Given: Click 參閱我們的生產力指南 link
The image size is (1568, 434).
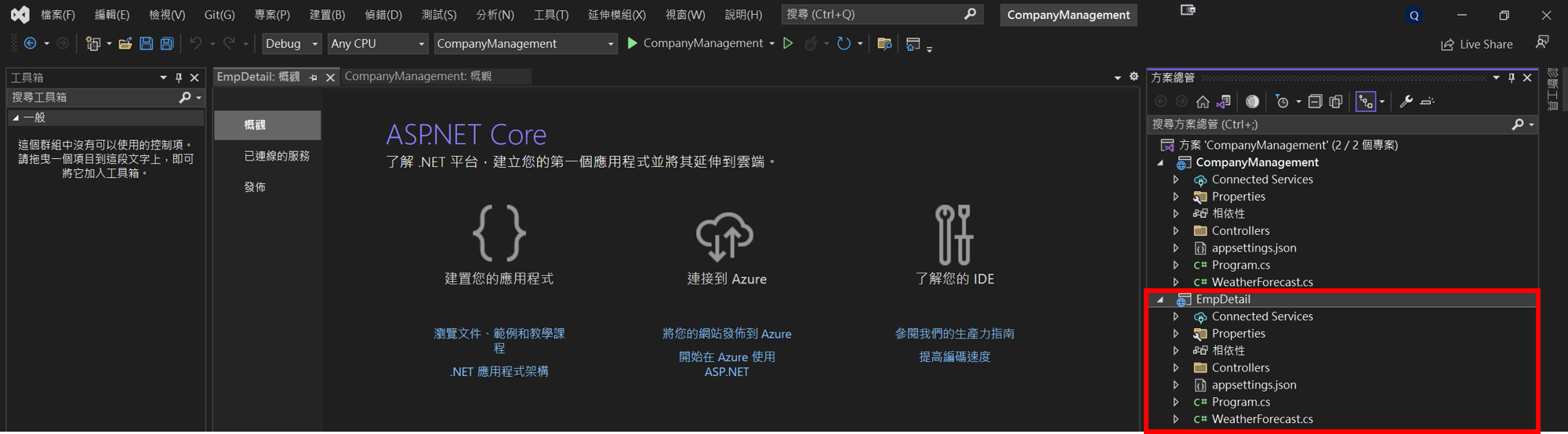Looking at the screenshot, I should (x=955, y=334).
